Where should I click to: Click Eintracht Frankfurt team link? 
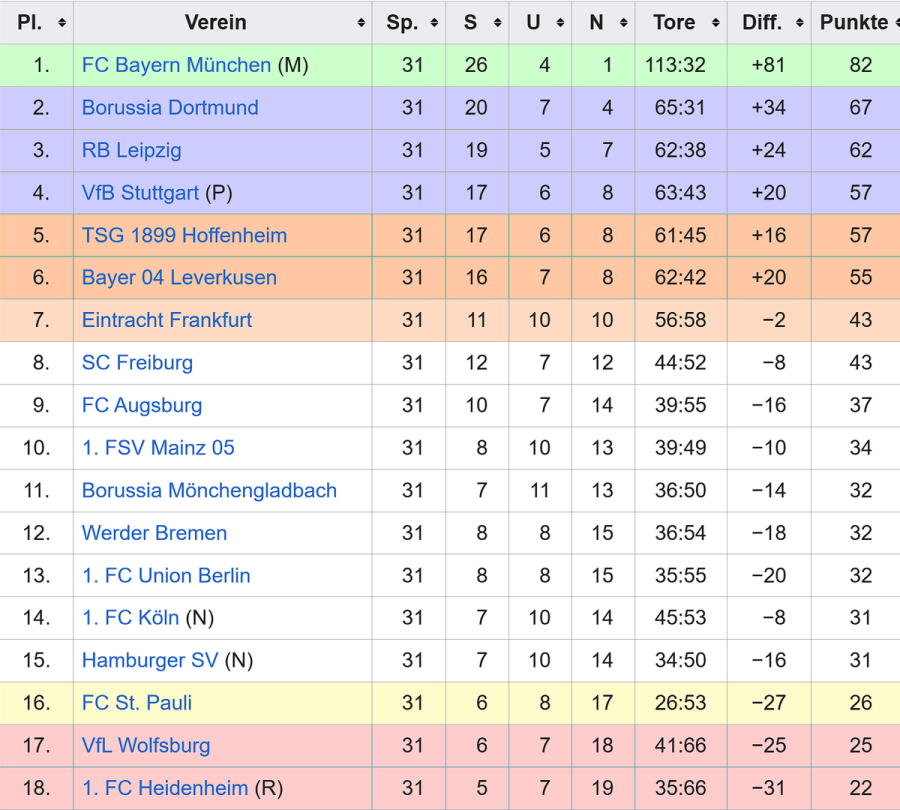167,320
